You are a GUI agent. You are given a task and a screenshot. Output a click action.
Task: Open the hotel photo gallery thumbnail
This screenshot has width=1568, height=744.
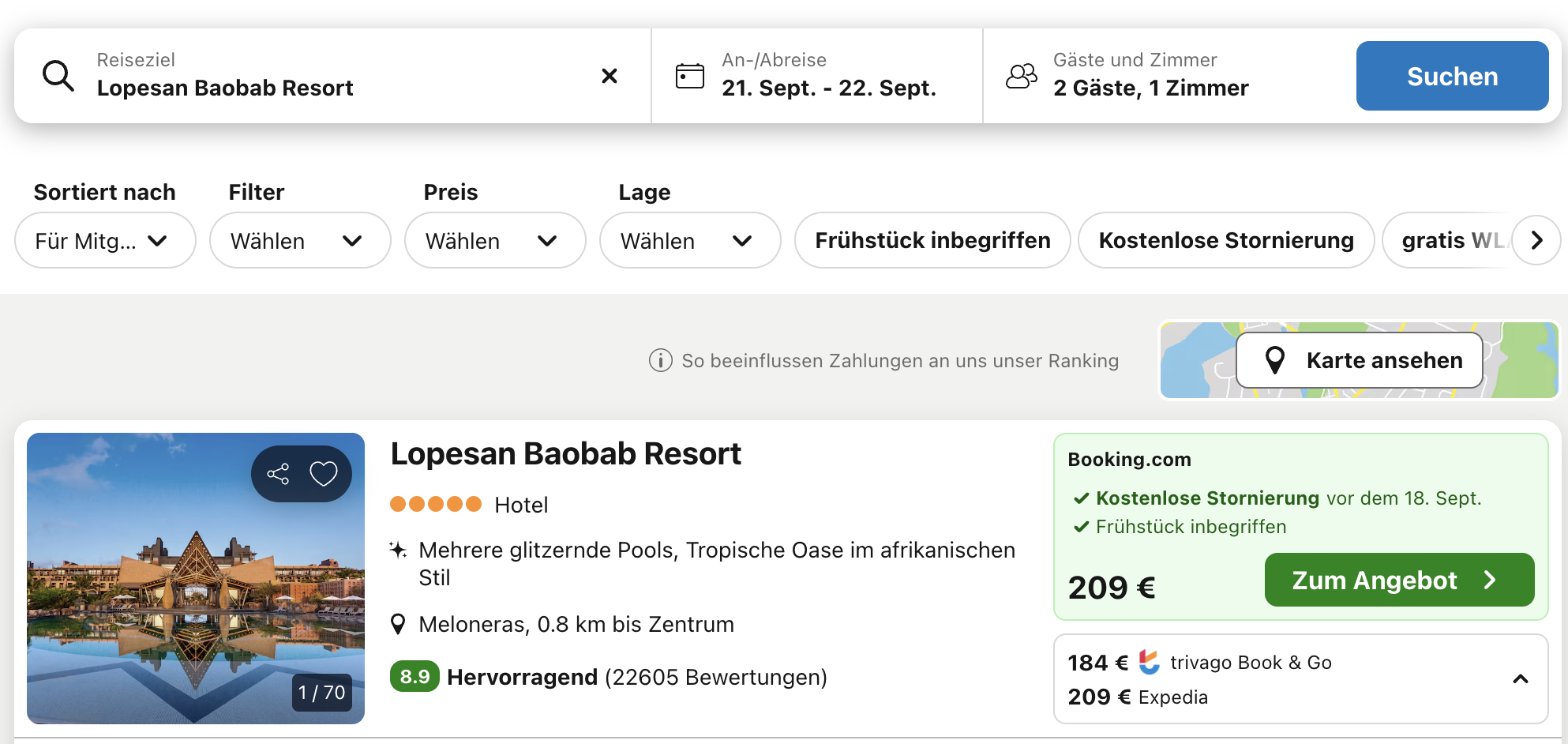pyautogui.click(x=196, y=578)
